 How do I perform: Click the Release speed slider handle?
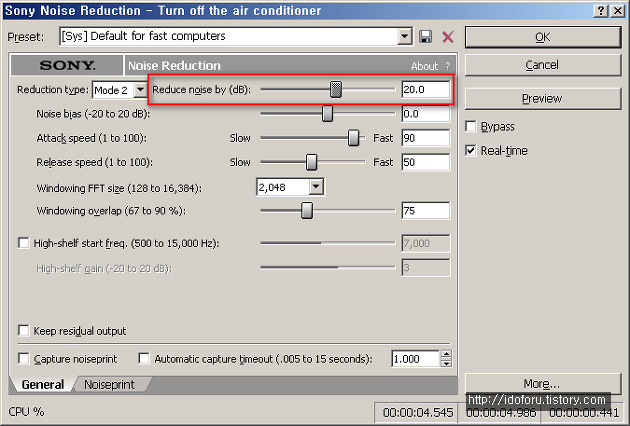(x=311, y=162)
